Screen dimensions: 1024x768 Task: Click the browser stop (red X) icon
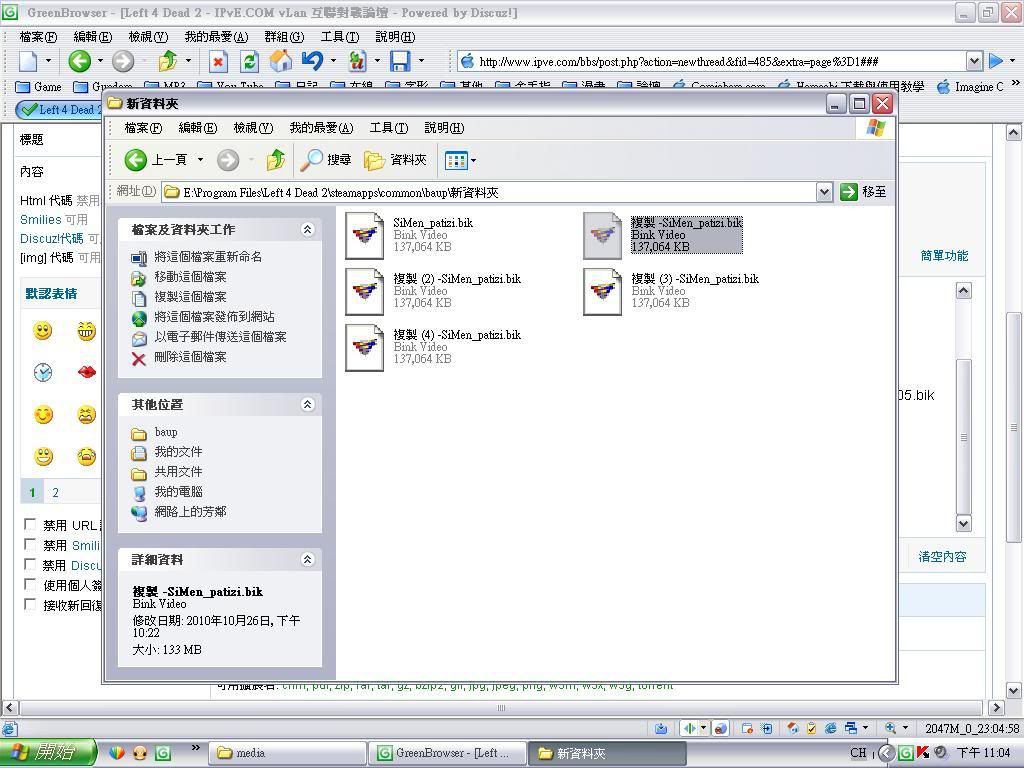(218, 61)
